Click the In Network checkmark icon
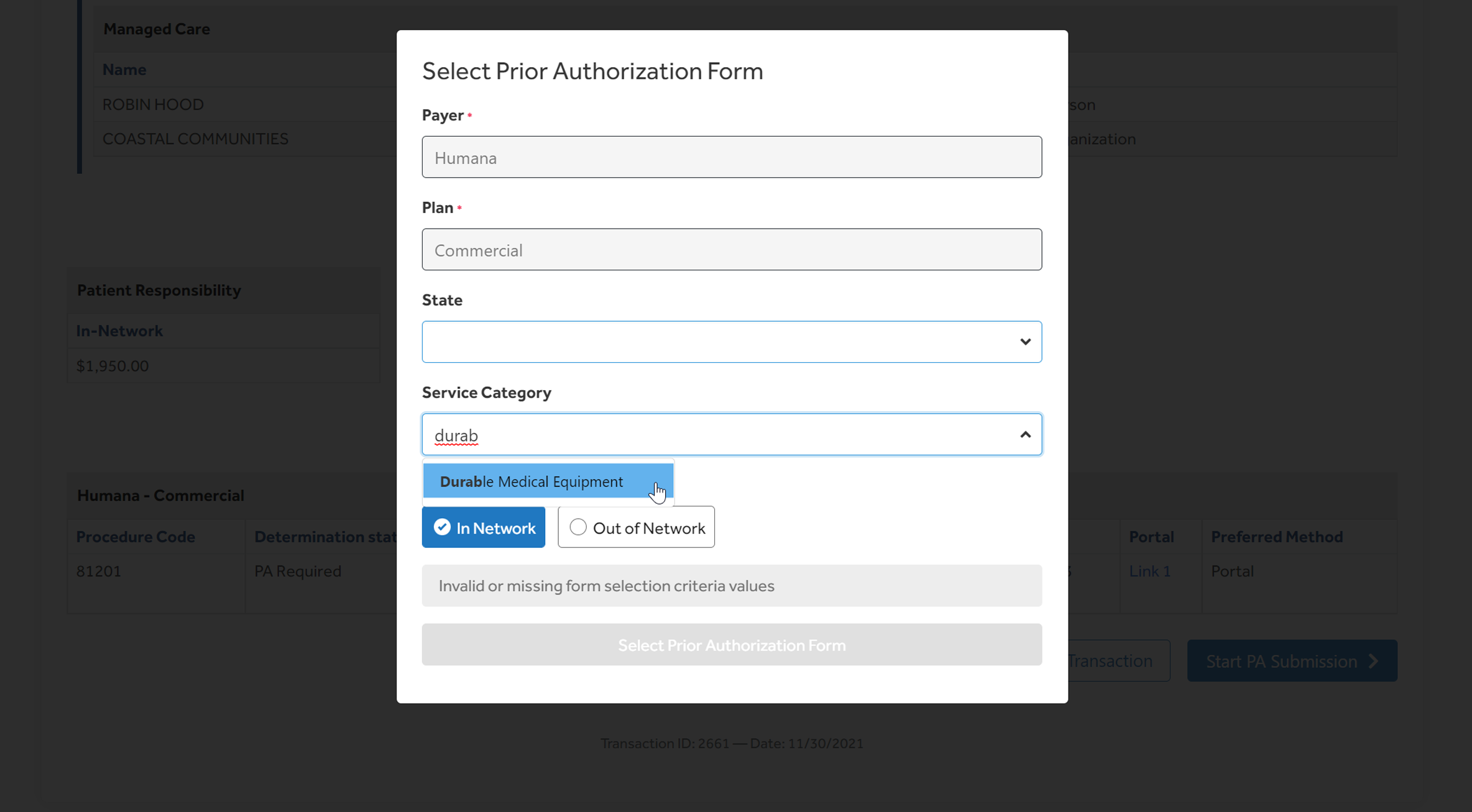Screen dimensions: 1472x812 pyautogui.click(x=442, y=527)
